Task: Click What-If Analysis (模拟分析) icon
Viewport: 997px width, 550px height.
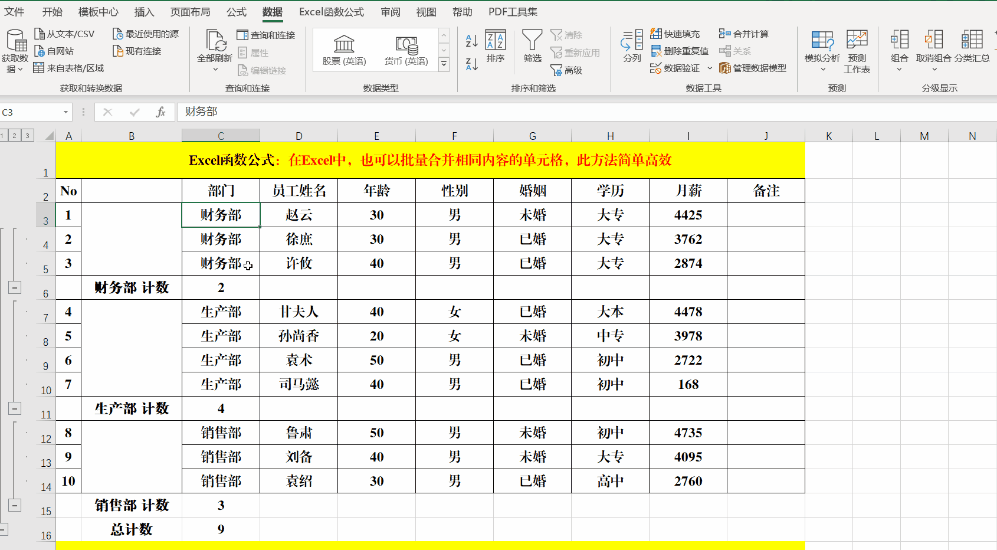Action: click(822, 40)
